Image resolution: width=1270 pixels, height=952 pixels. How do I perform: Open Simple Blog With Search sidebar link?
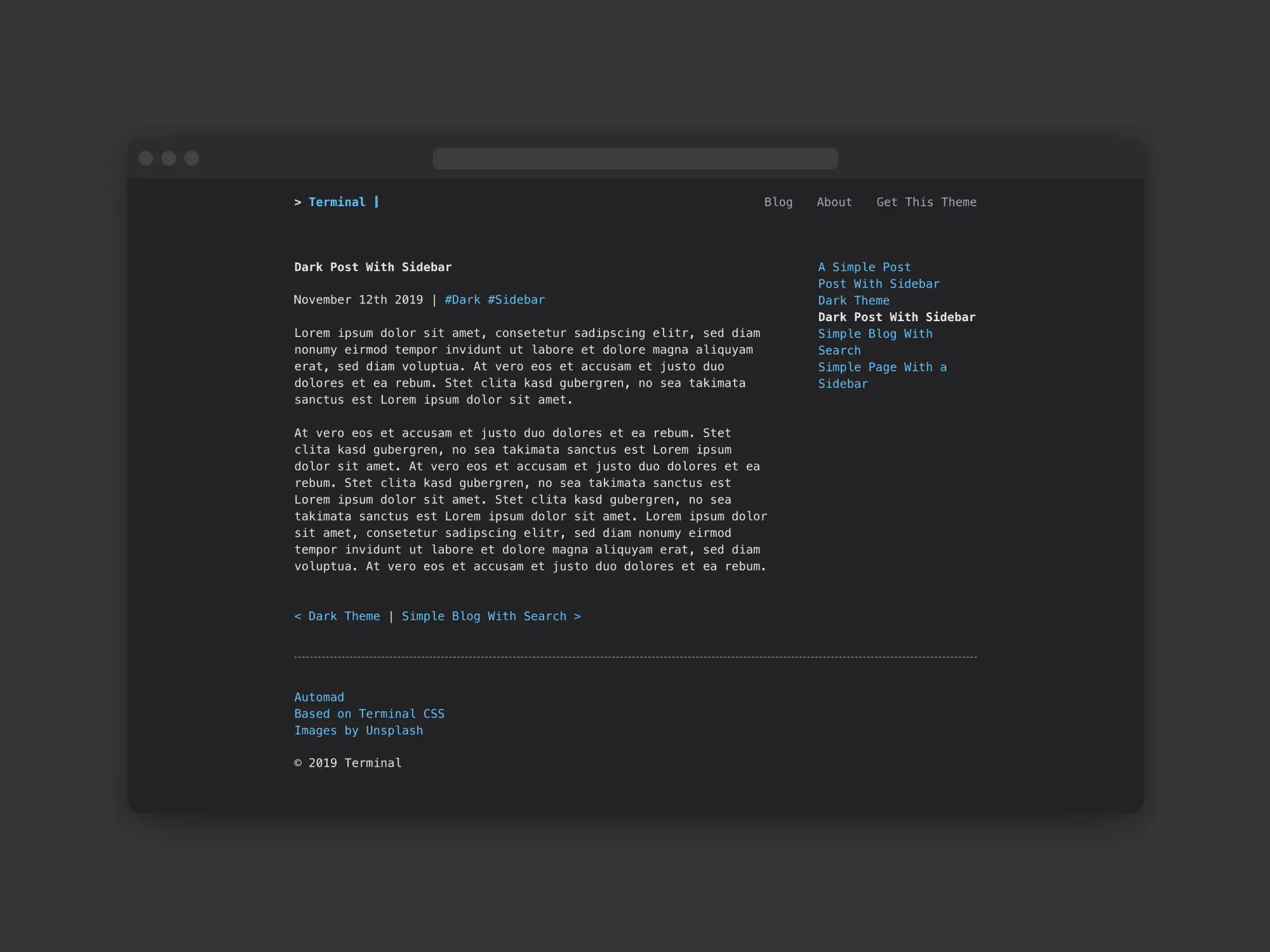tap(874, 334)
